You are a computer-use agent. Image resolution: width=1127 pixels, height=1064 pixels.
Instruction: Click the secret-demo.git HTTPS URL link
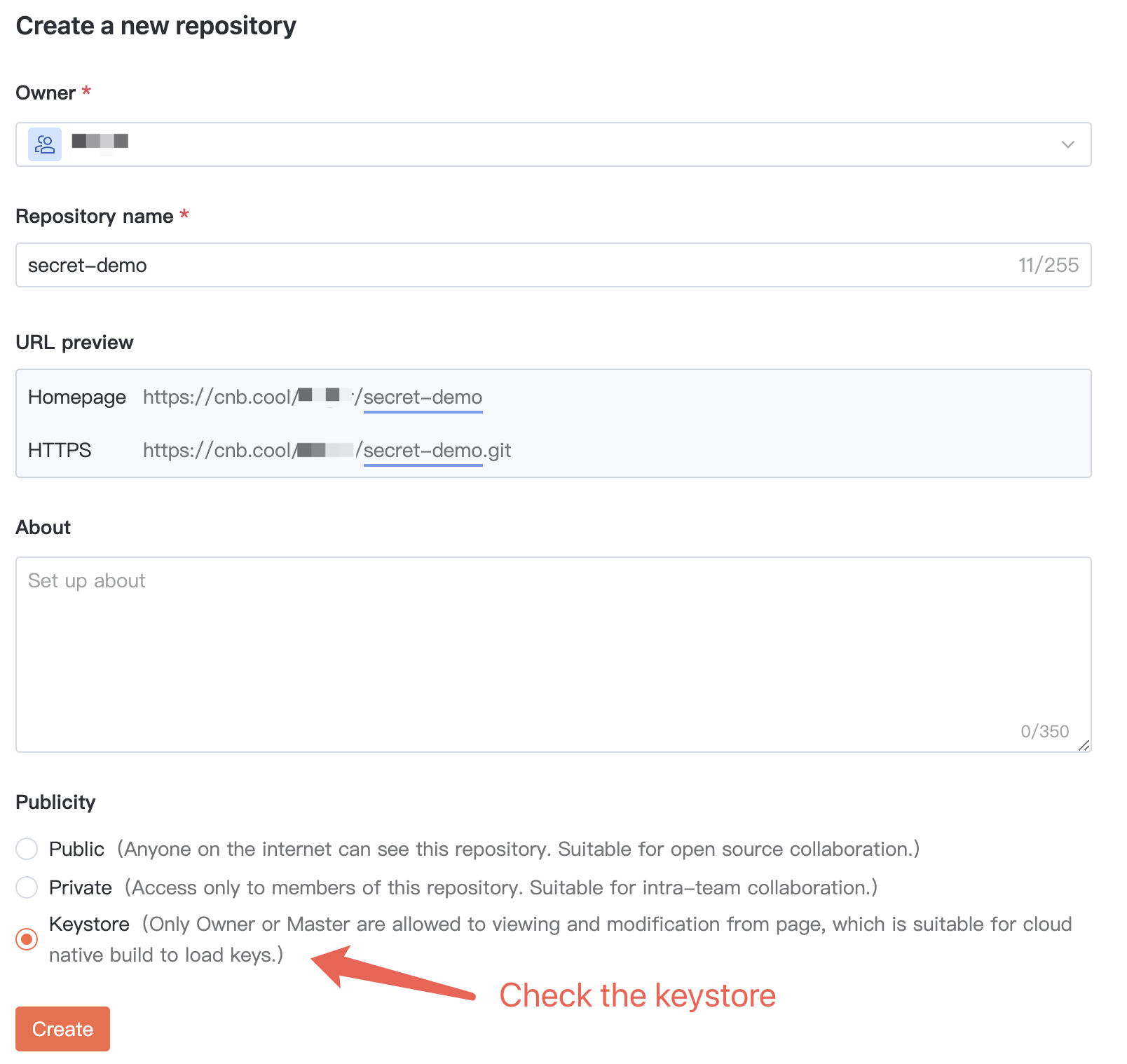(x=437, y=451)
